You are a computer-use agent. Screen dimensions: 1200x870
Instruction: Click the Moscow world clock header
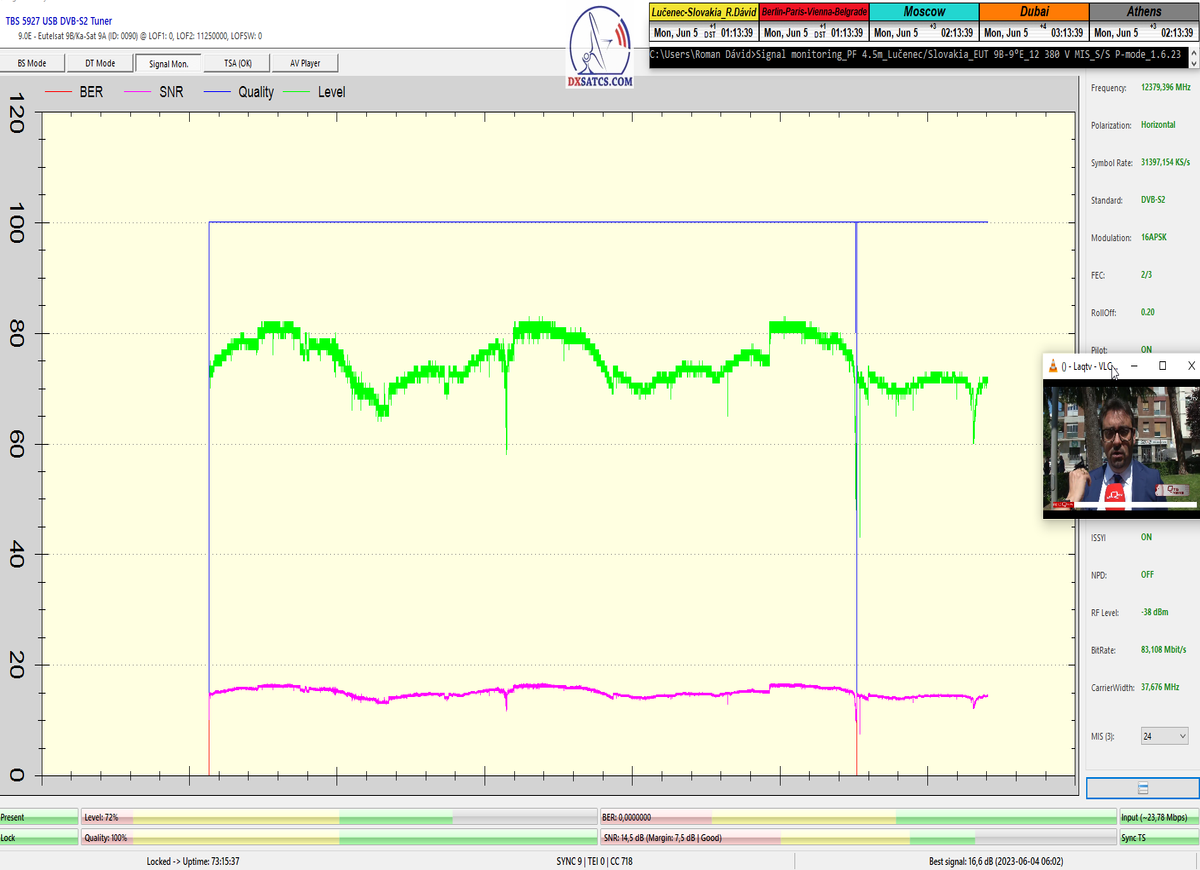[x=923, y=11]
